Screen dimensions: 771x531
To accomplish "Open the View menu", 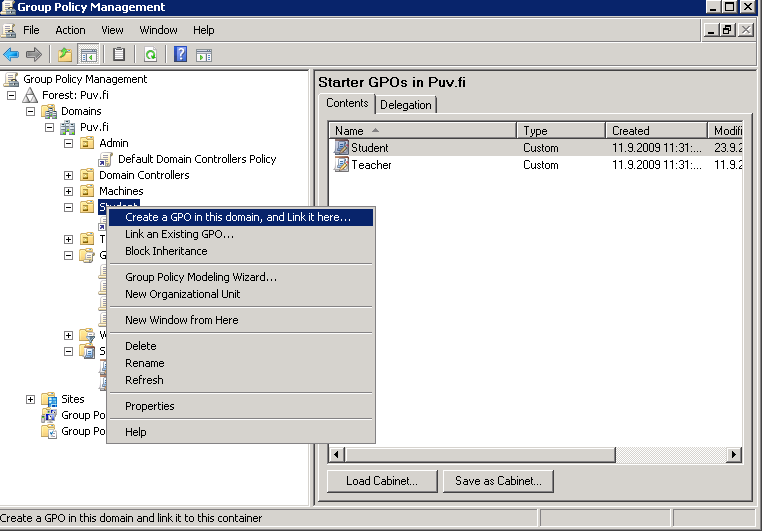I will (x=112, y=30).
